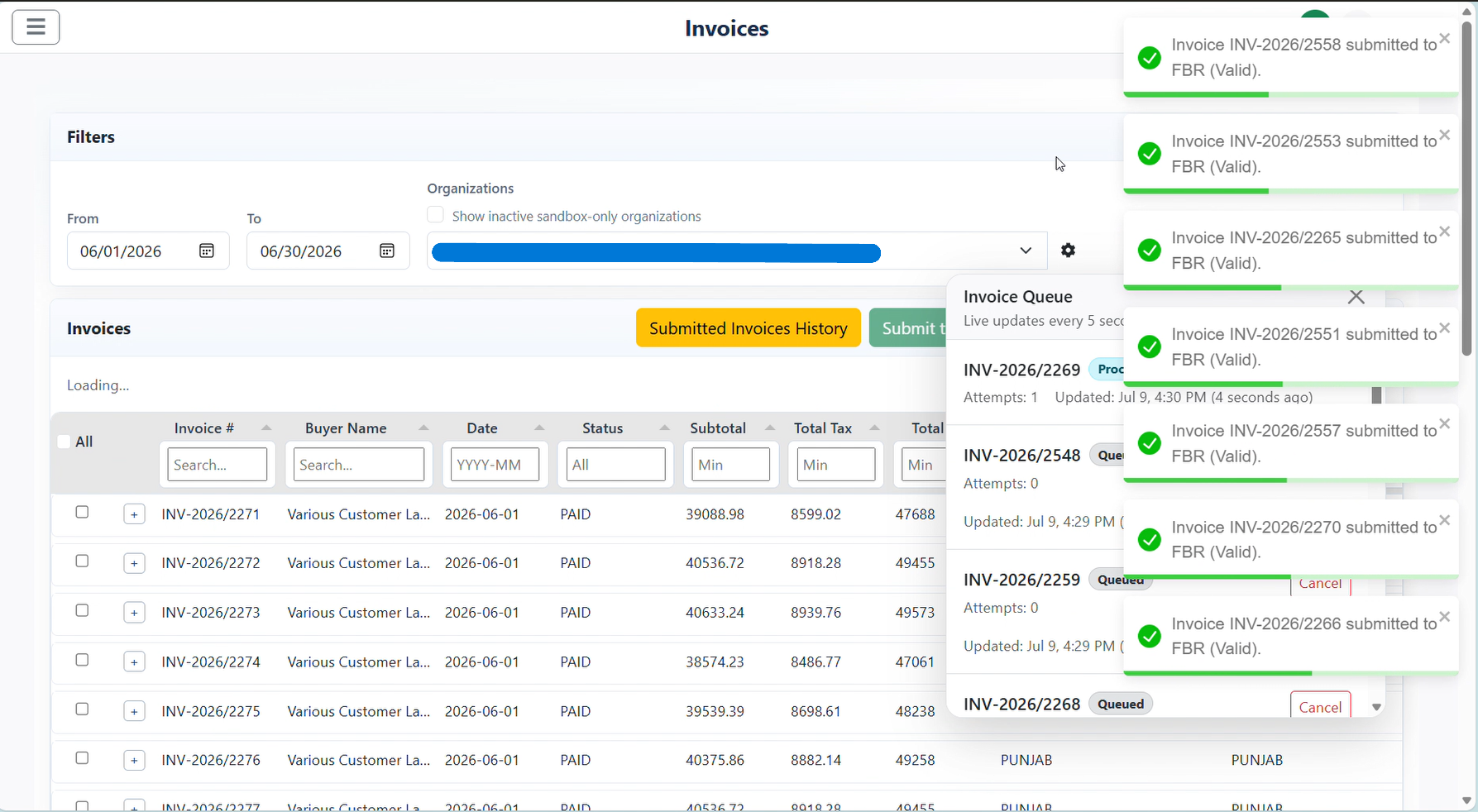Select checkbox for invoice INV-2026/2272
Image resolution: width=1478 pixels, height=812 pixels.
click(x=82, y=561)
